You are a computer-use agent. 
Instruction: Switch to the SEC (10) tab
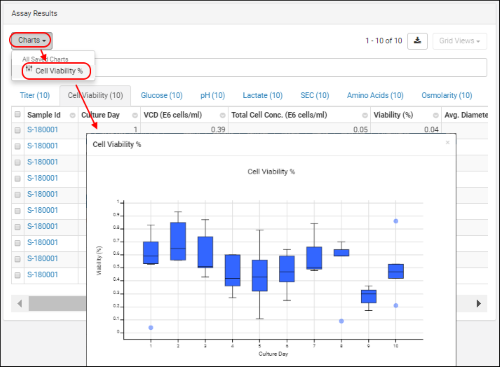[315, 95]
